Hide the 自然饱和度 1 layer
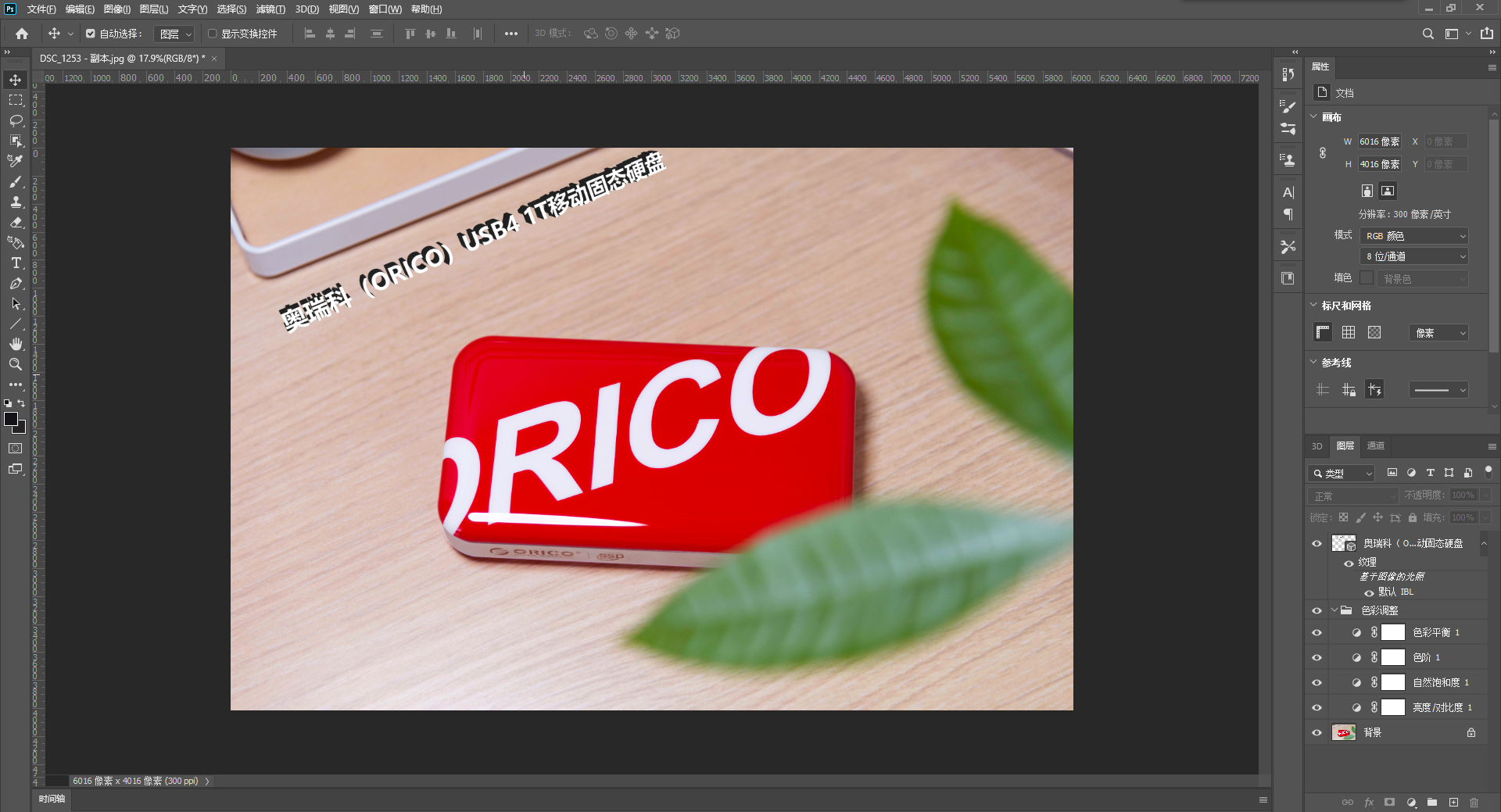 coord(1317,682)
